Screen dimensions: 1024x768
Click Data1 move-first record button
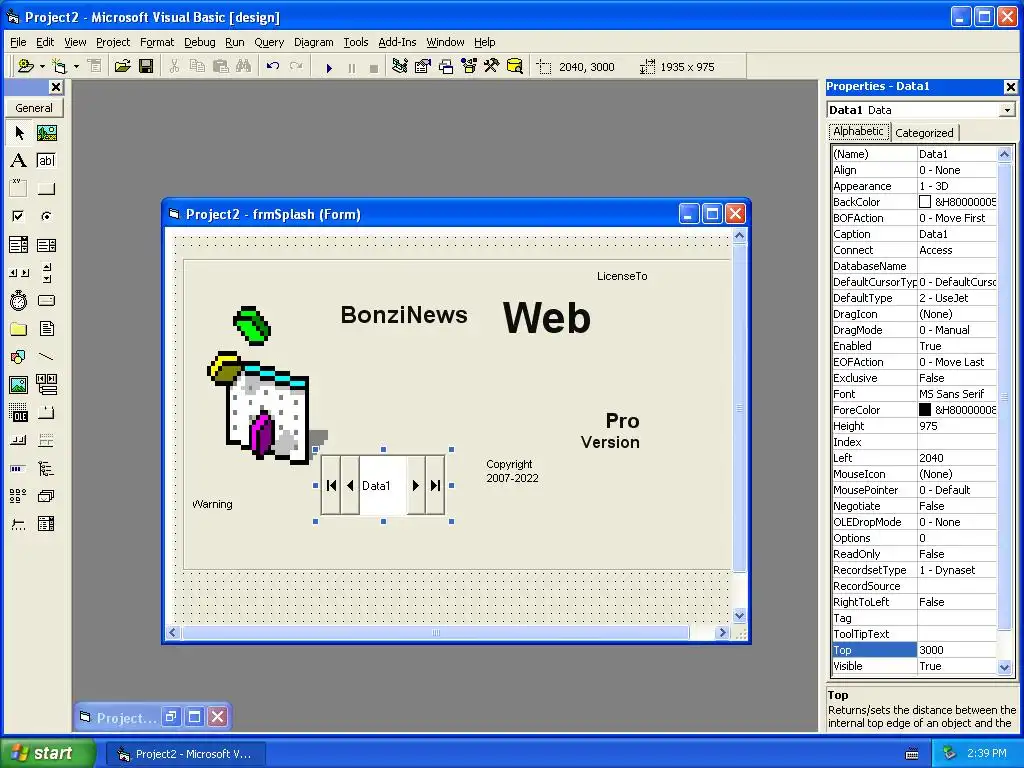click(331, 485)
